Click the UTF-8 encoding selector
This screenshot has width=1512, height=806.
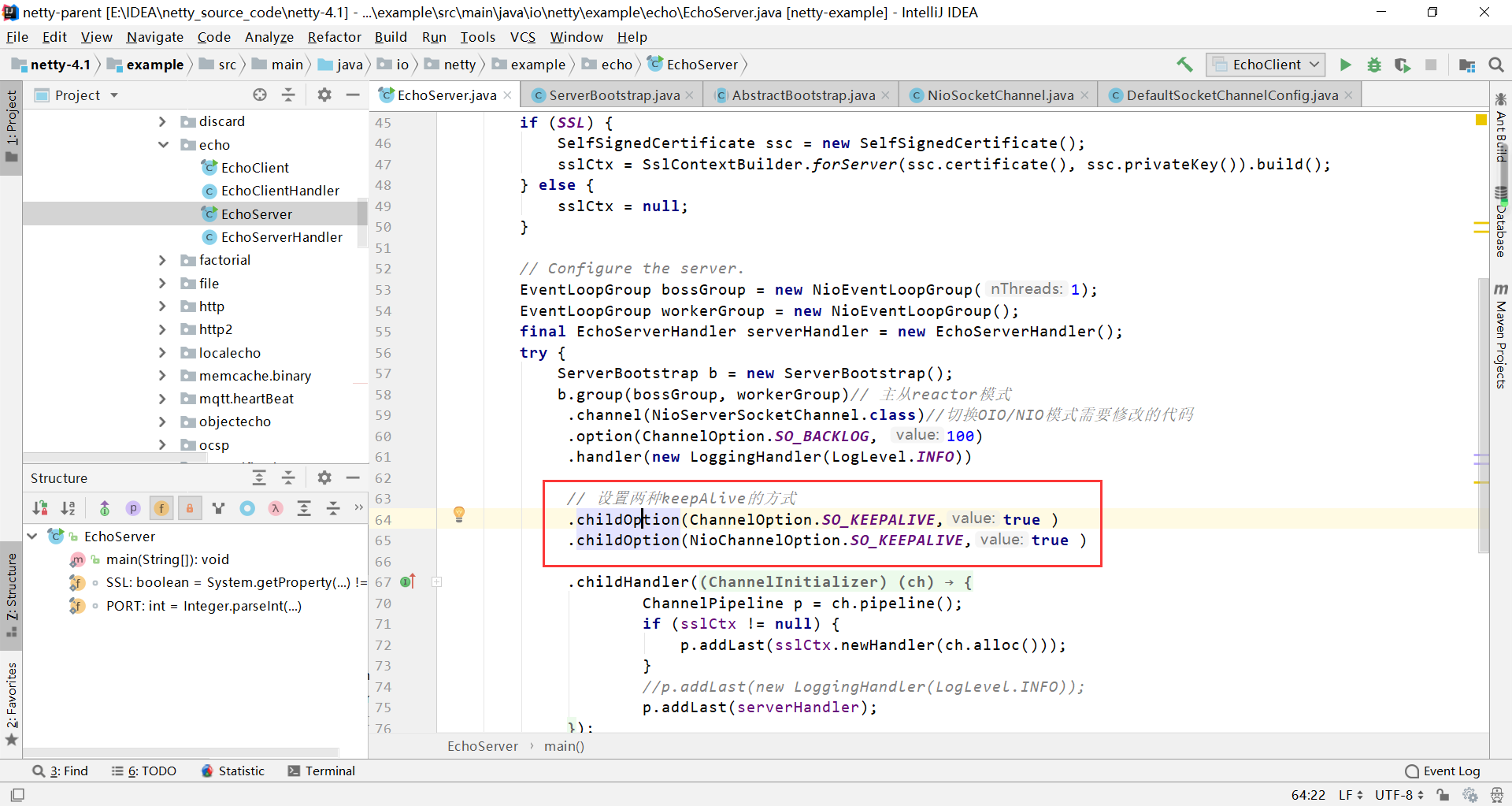[1399, 795]
